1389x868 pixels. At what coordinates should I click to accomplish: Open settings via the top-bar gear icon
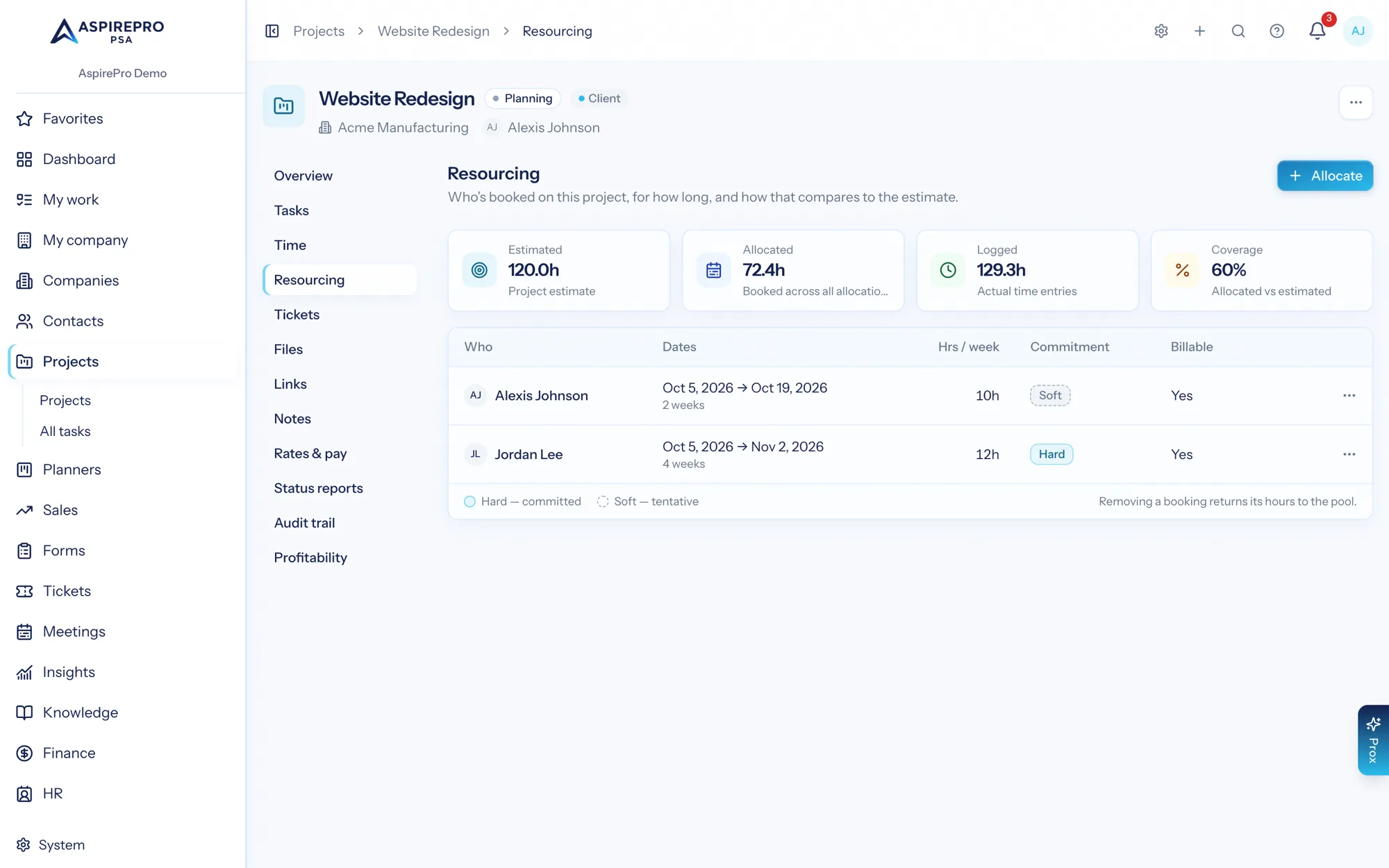[1161, 31]
